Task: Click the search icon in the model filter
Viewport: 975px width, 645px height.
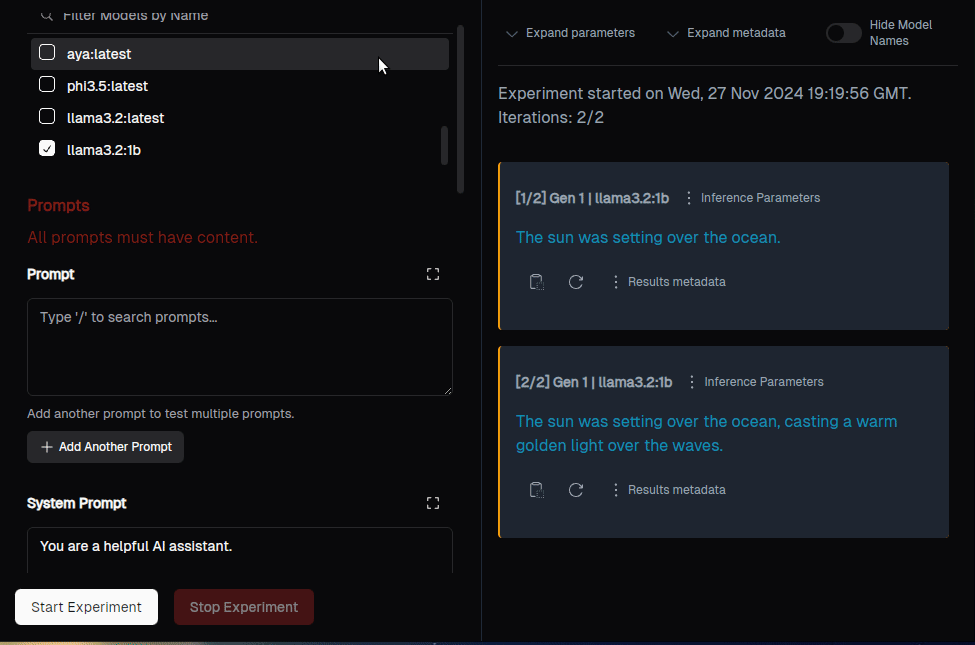Action: [x=47, y=15]
